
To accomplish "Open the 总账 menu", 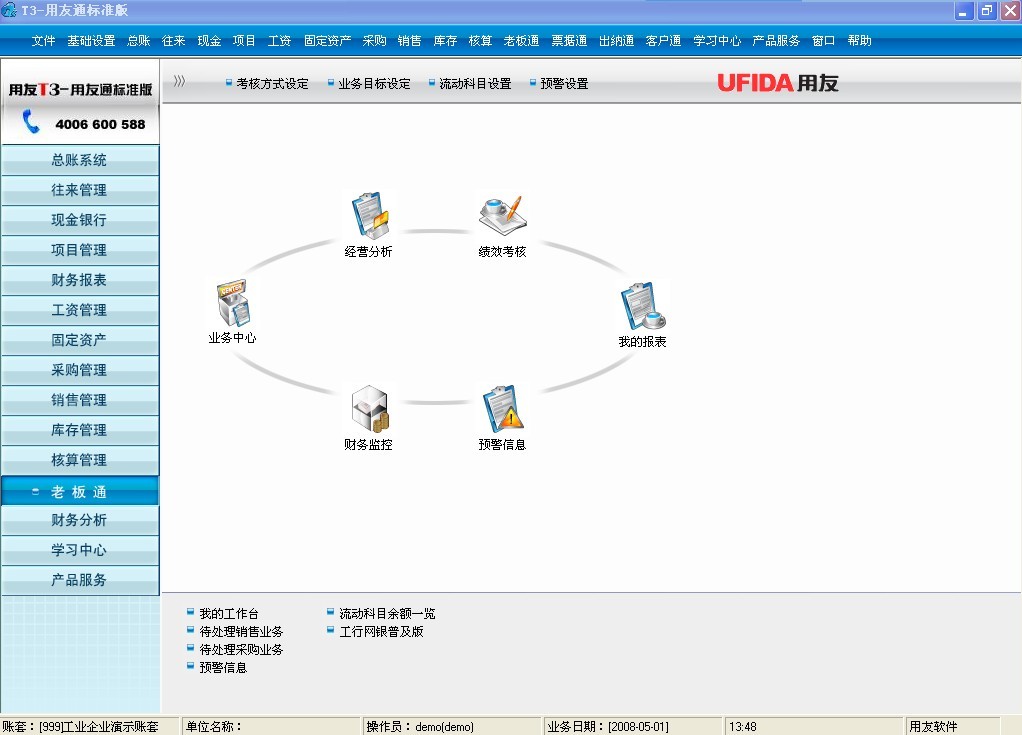I will click(139, 40).
